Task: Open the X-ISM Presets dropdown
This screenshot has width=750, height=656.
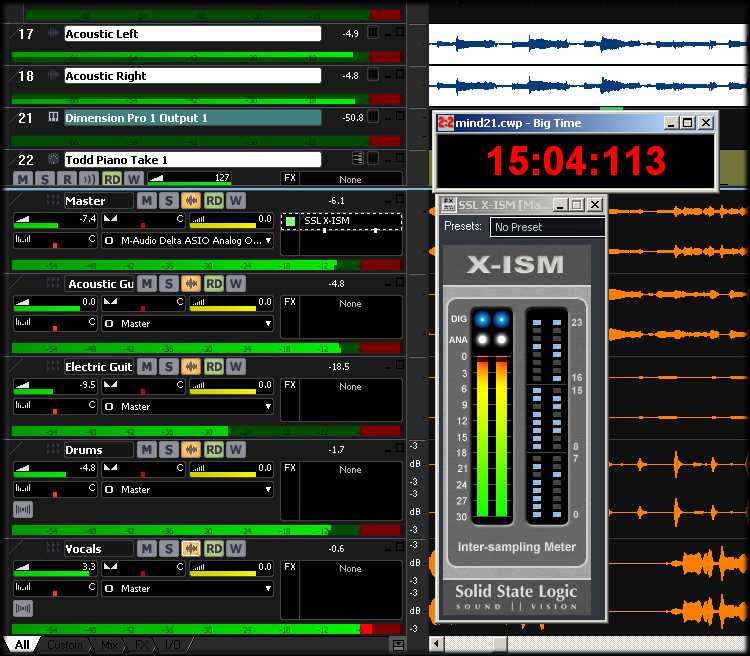Action: [x=547, y=227]
